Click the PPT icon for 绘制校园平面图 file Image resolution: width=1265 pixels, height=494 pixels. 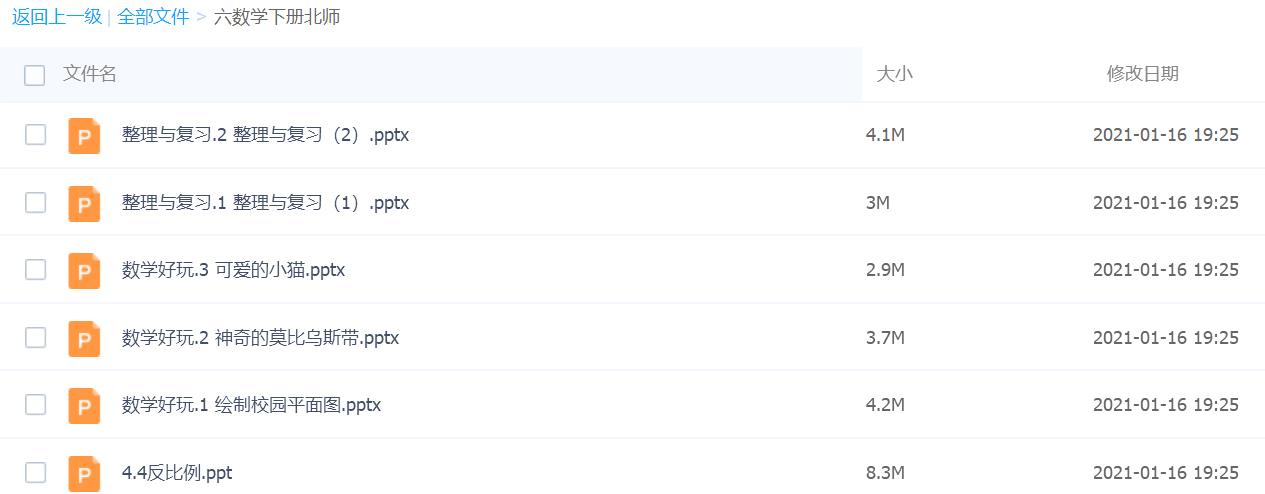[x=84, y=405]
